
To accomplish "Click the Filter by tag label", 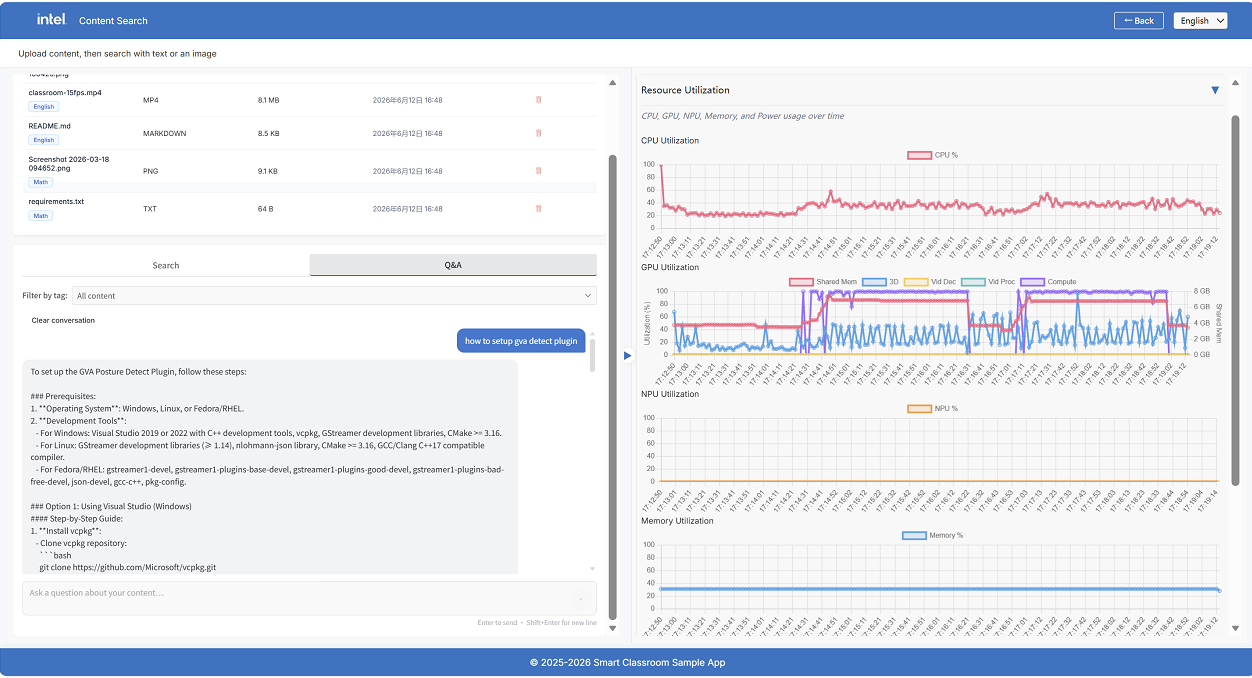I will pyautogui.click(x=45, y=296).
